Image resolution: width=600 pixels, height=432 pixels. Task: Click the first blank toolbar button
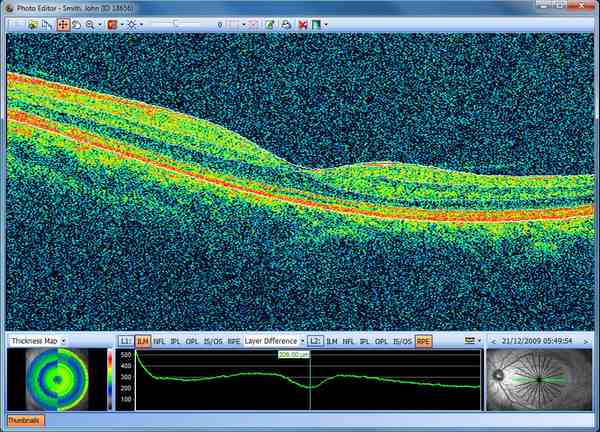17,25
